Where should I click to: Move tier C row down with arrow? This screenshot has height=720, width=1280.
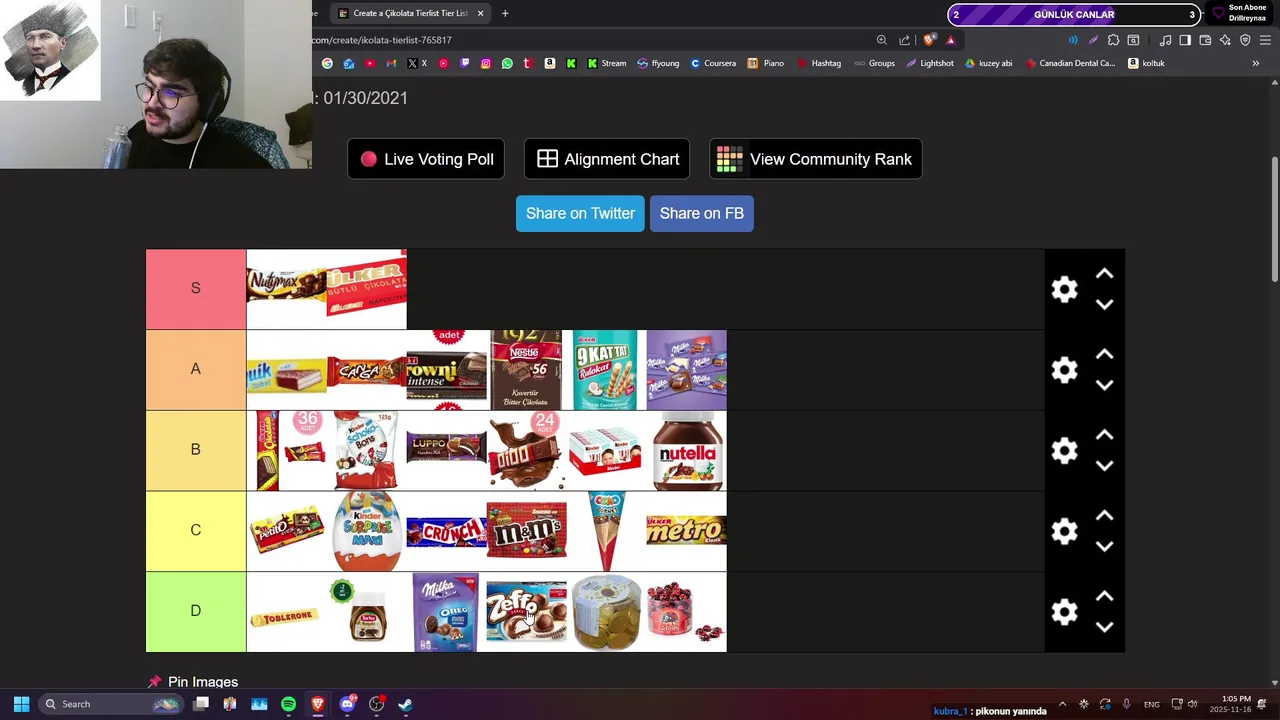pyautogui.click(x=1104, y=547)
